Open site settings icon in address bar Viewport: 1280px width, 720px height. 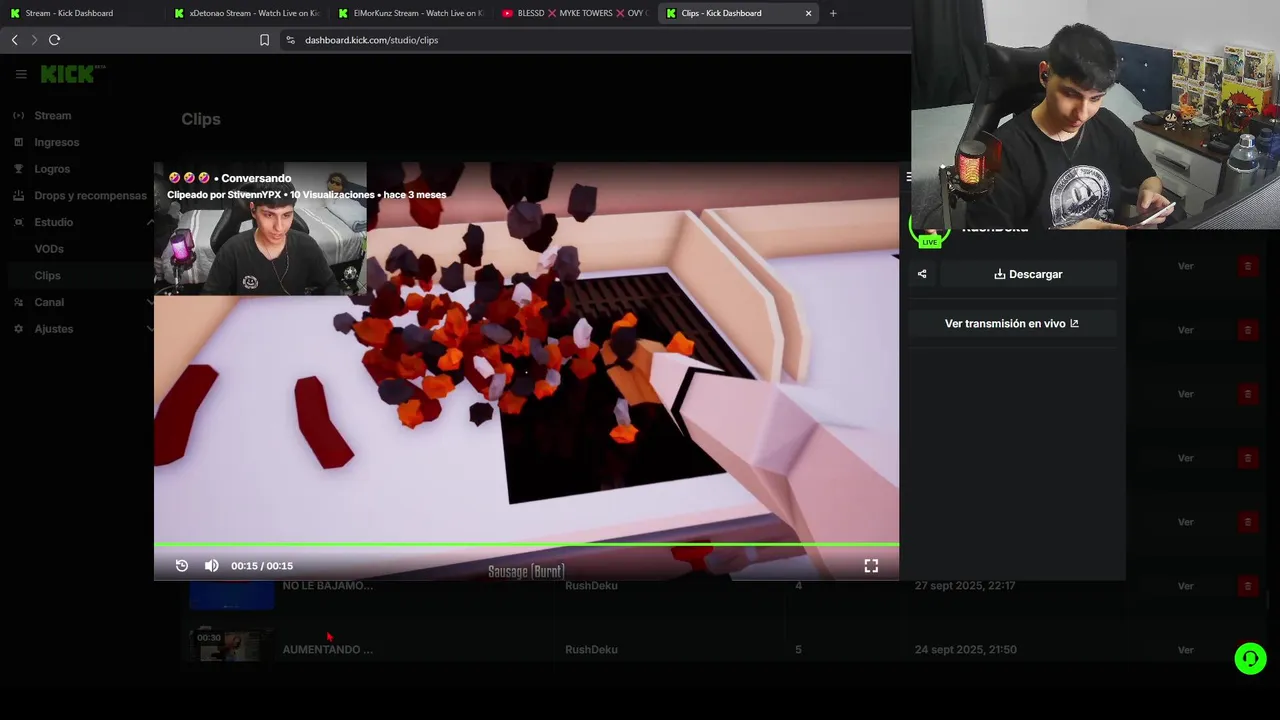click(290, 40)
